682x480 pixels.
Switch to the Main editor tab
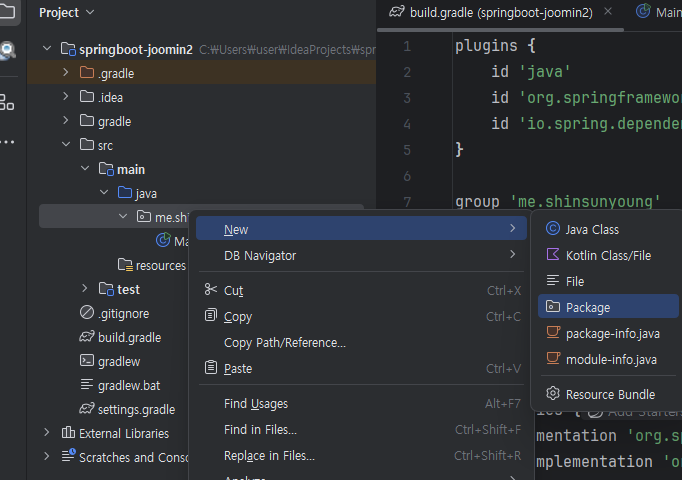tap(658, 13)
